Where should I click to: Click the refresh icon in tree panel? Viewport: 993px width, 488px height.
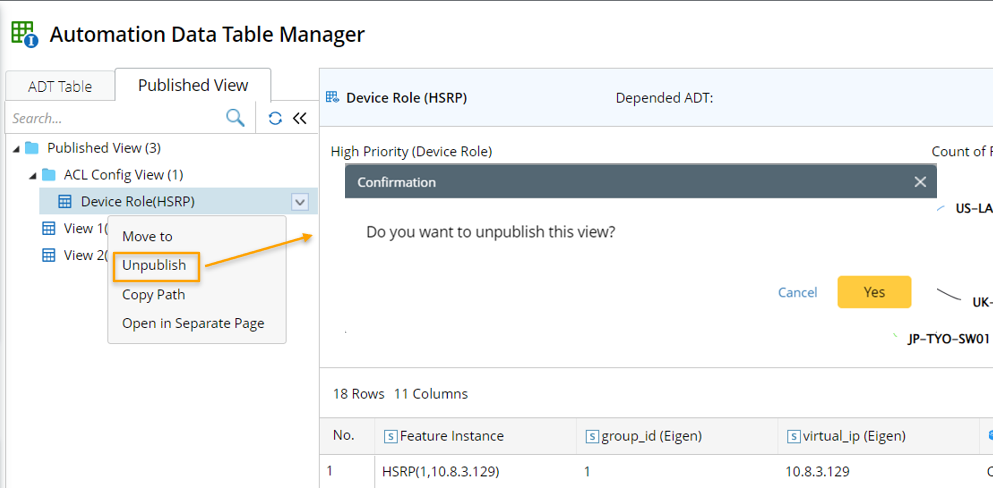point(275,118)
